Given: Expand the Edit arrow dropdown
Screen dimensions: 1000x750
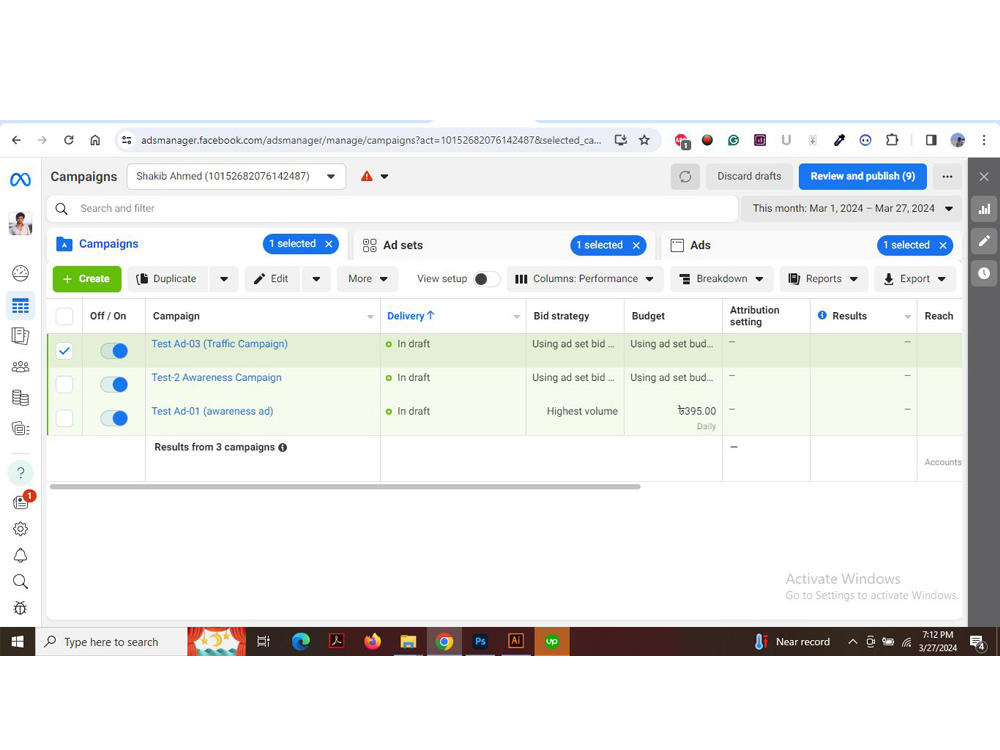Looking at the screenshot, I should pos(316,279).
